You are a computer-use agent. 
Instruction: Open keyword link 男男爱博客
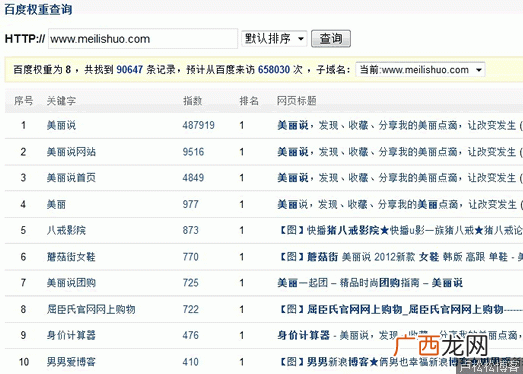[71, 362]
